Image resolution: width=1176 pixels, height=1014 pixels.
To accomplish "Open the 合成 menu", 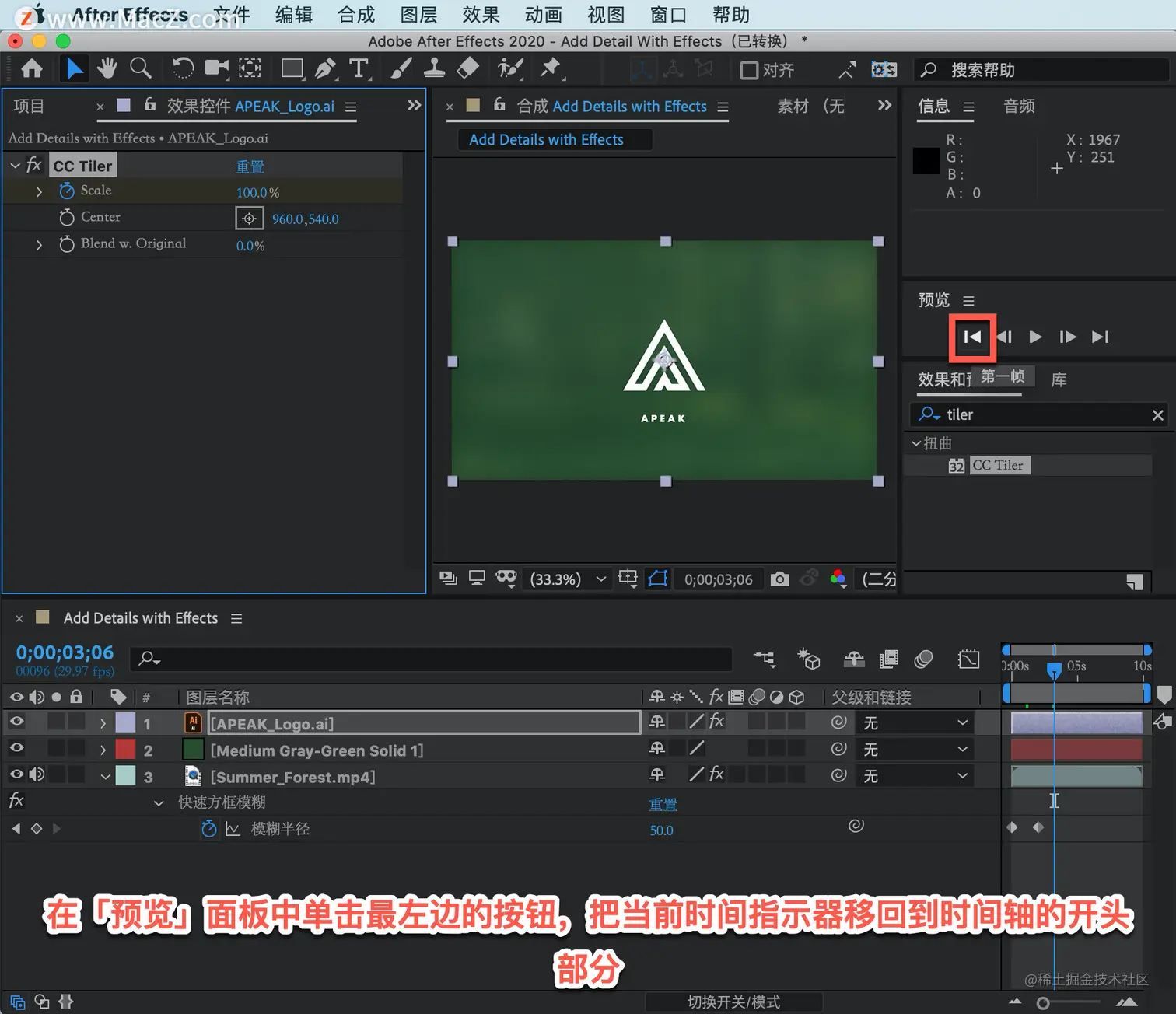I will tap(356, 15).
